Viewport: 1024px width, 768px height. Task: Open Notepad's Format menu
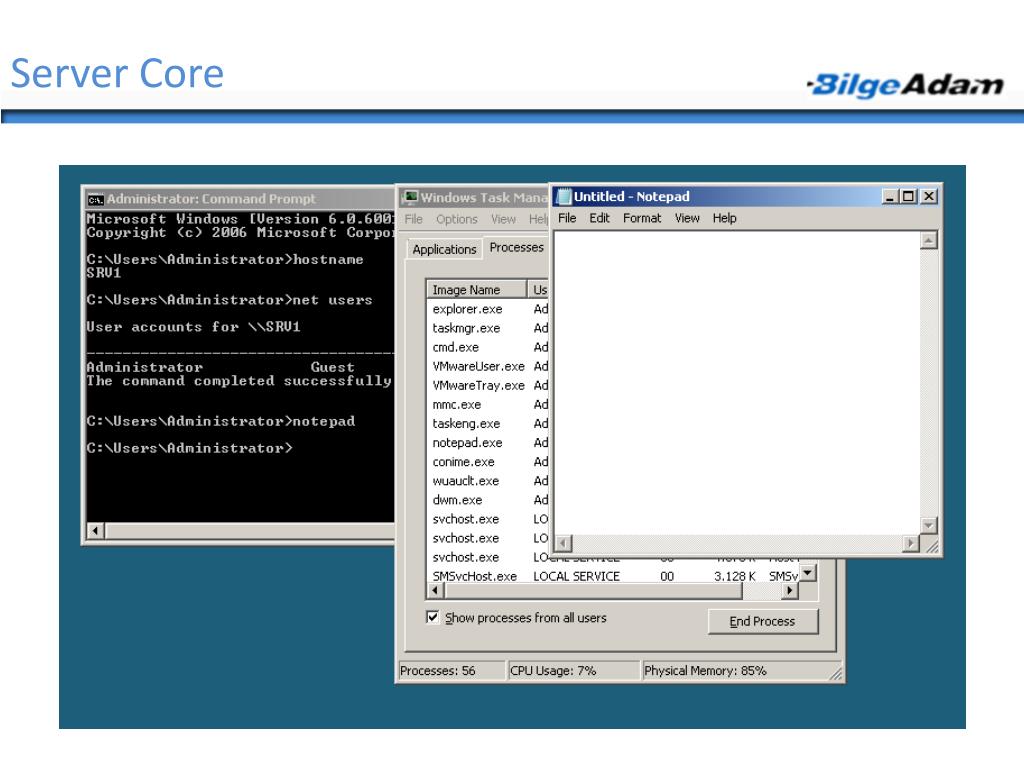pyautogui.click(x=642, y=218)
